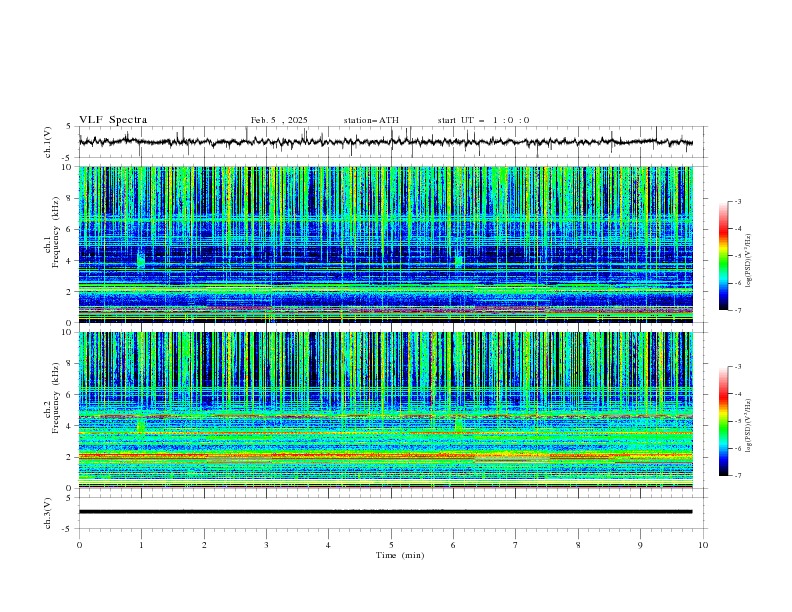Click the "VLF Spectra" plot title
792x612 pixels.
(113, 120)
